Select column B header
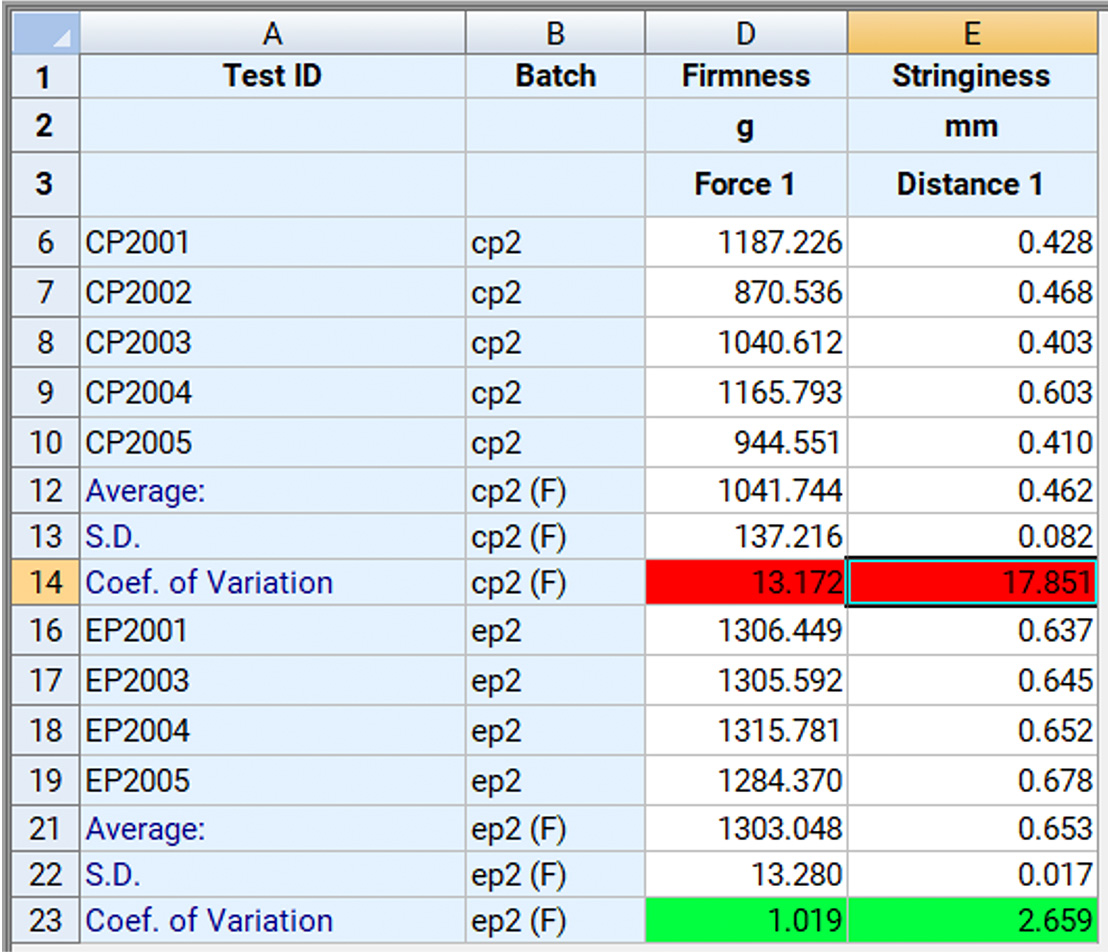This screenshot has width=1110, height=952. [x=555, y=35]
